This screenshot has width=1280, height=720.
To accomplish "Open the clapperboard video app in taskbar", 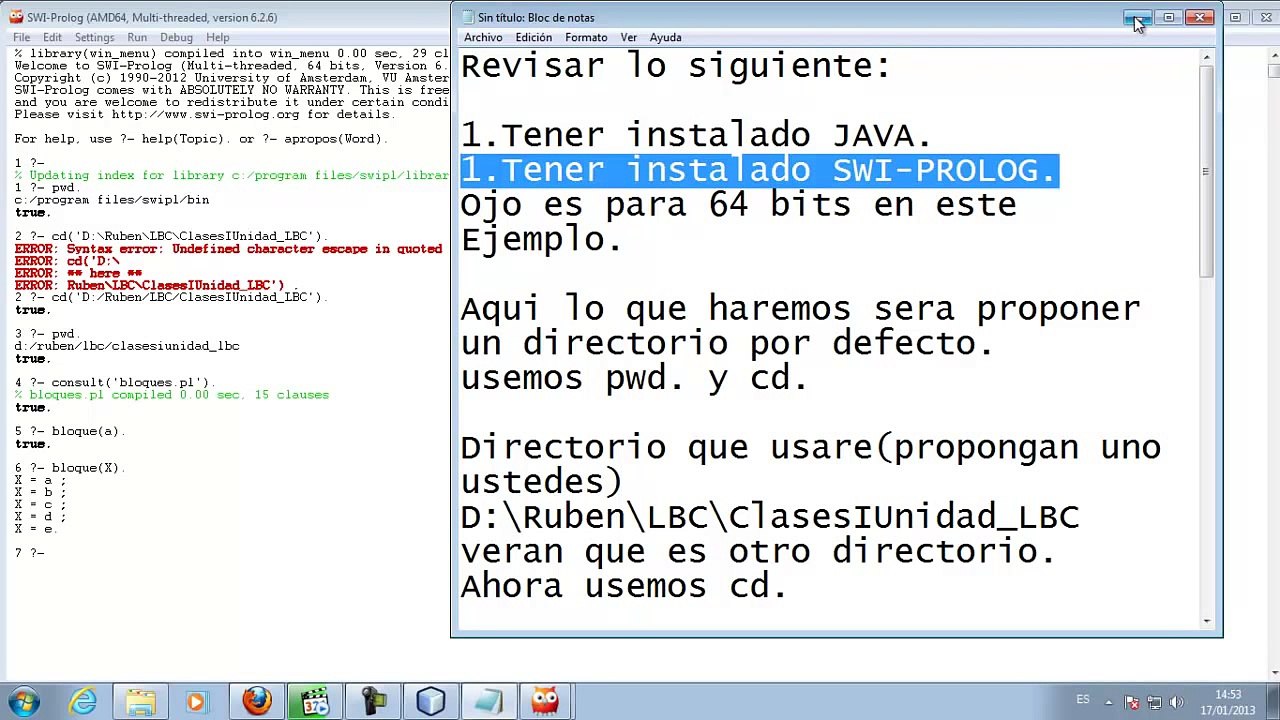I will click(x=315, y=702).
